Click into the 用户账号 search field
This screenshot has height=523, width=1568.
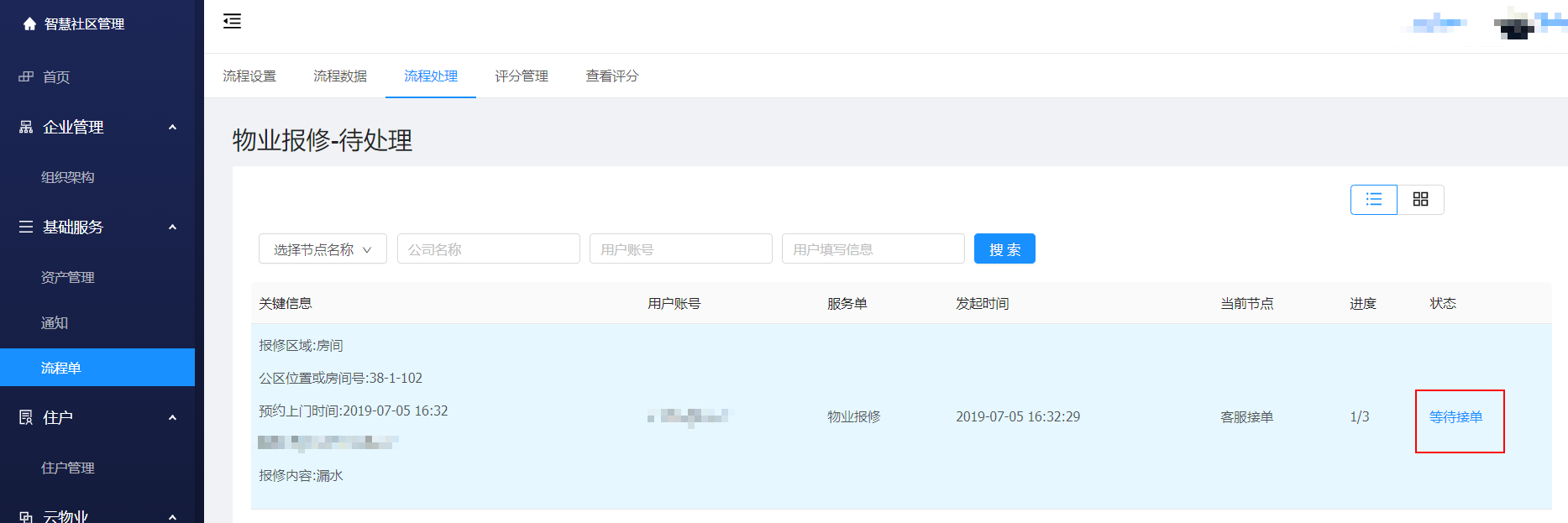click(x=680, y=249)
